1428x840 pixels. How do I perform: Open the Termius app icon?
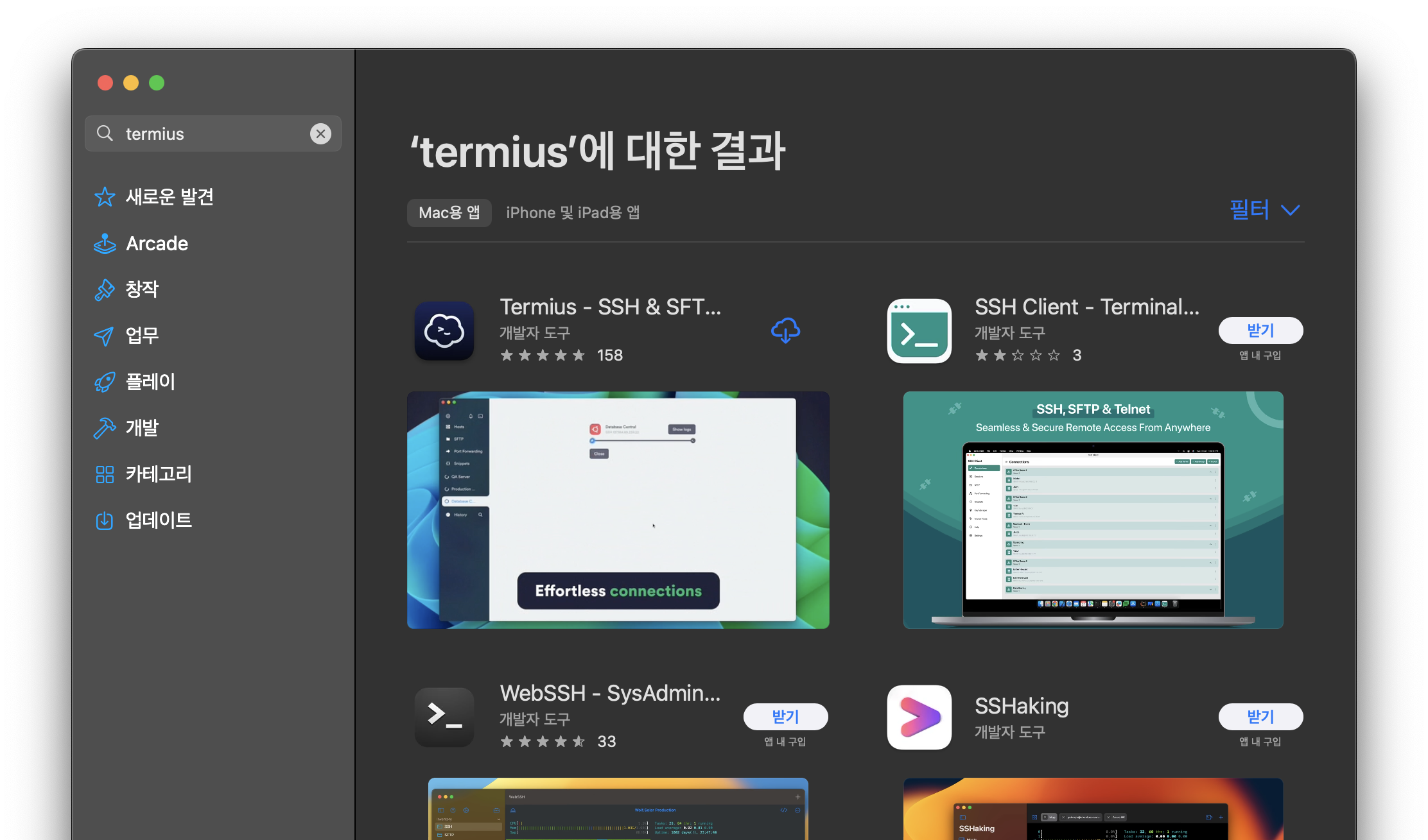click(x=444, y=331)
